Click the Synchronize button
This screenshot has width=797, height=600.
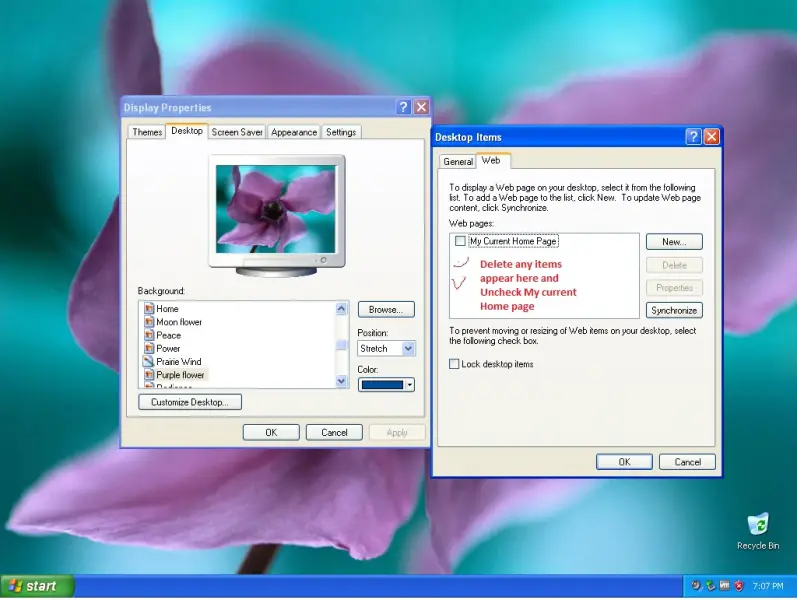674,310
